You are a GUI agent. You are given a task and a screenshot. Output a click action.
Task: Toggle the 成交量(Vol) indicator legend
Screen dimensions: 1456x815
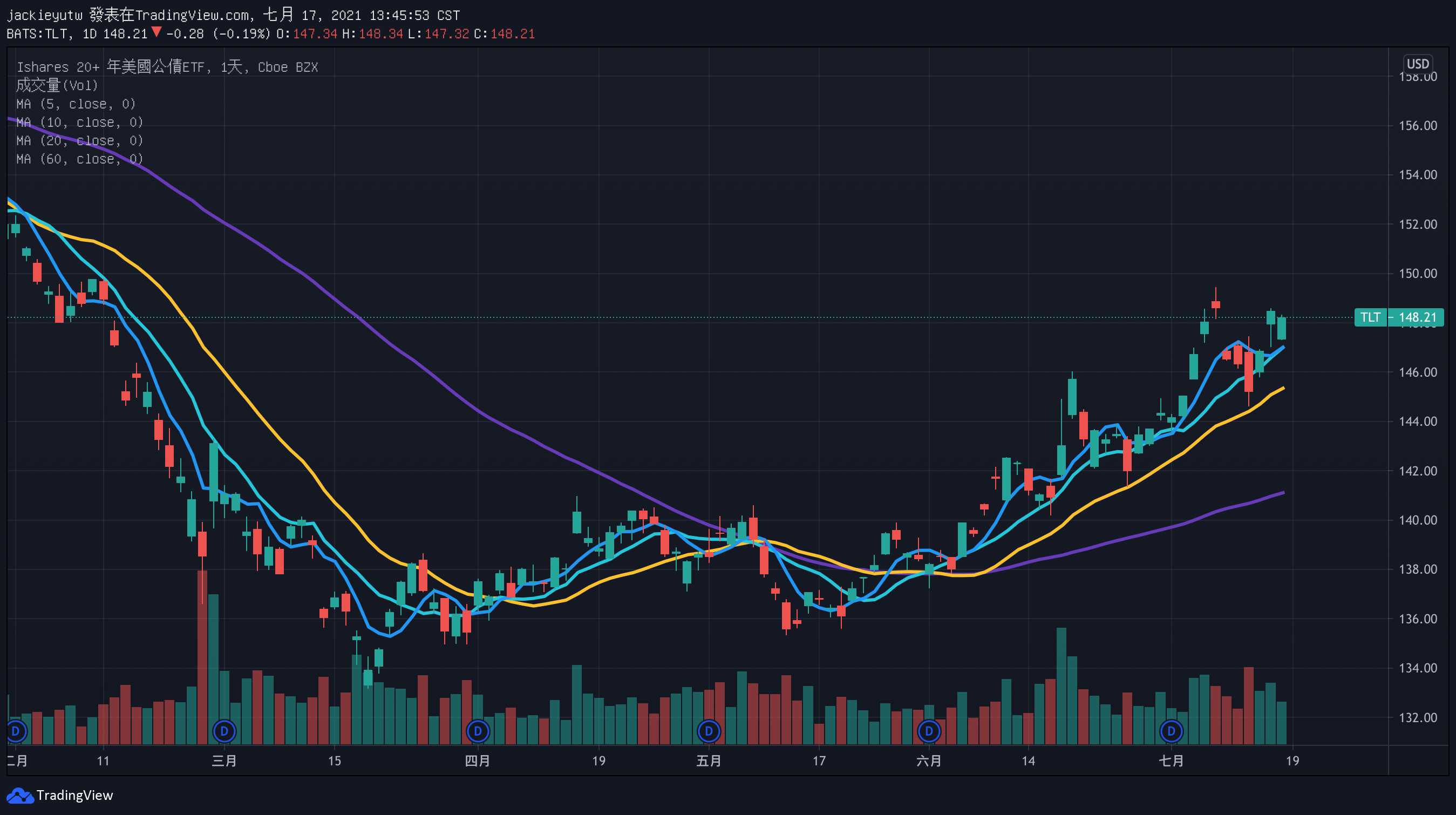[x=57, y=86]
